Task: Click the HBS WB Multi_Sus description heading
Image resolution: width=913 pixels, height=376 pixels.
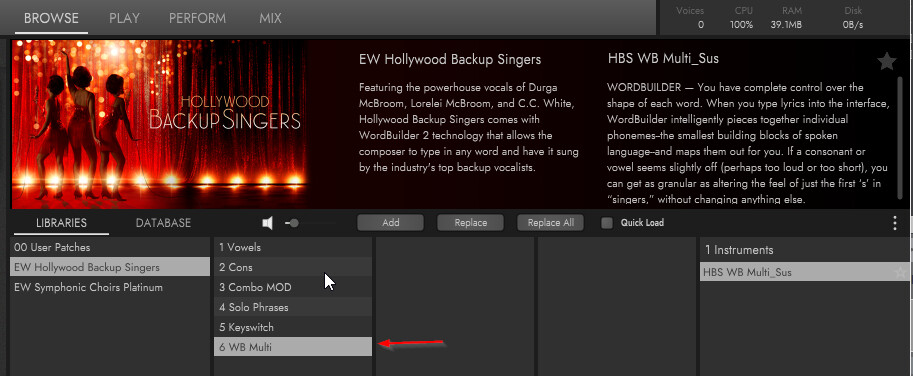Action: tap(663, 59)
